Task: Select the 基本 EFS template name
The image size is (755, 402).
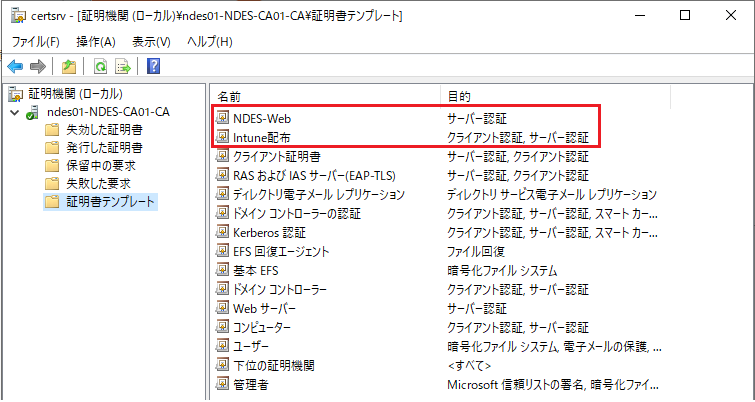Action: coord(256,271)
